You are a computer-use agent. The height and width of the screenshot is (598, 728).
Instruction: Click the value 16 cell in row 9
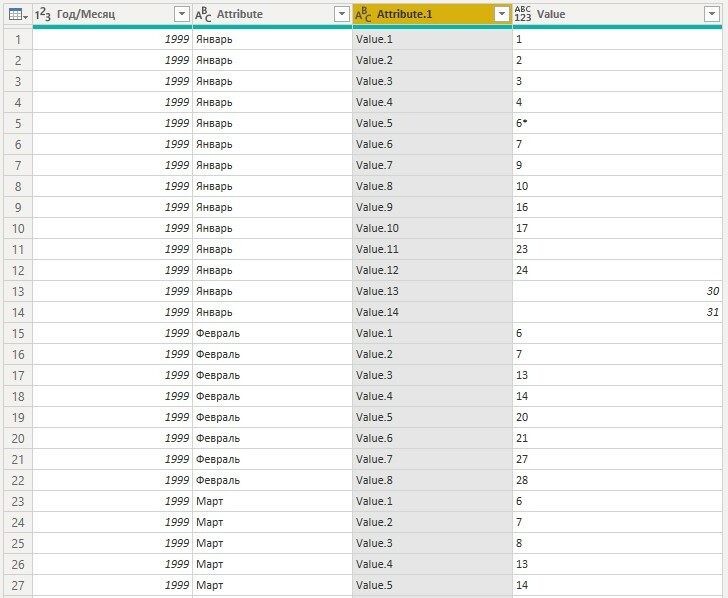coord(618,208)
